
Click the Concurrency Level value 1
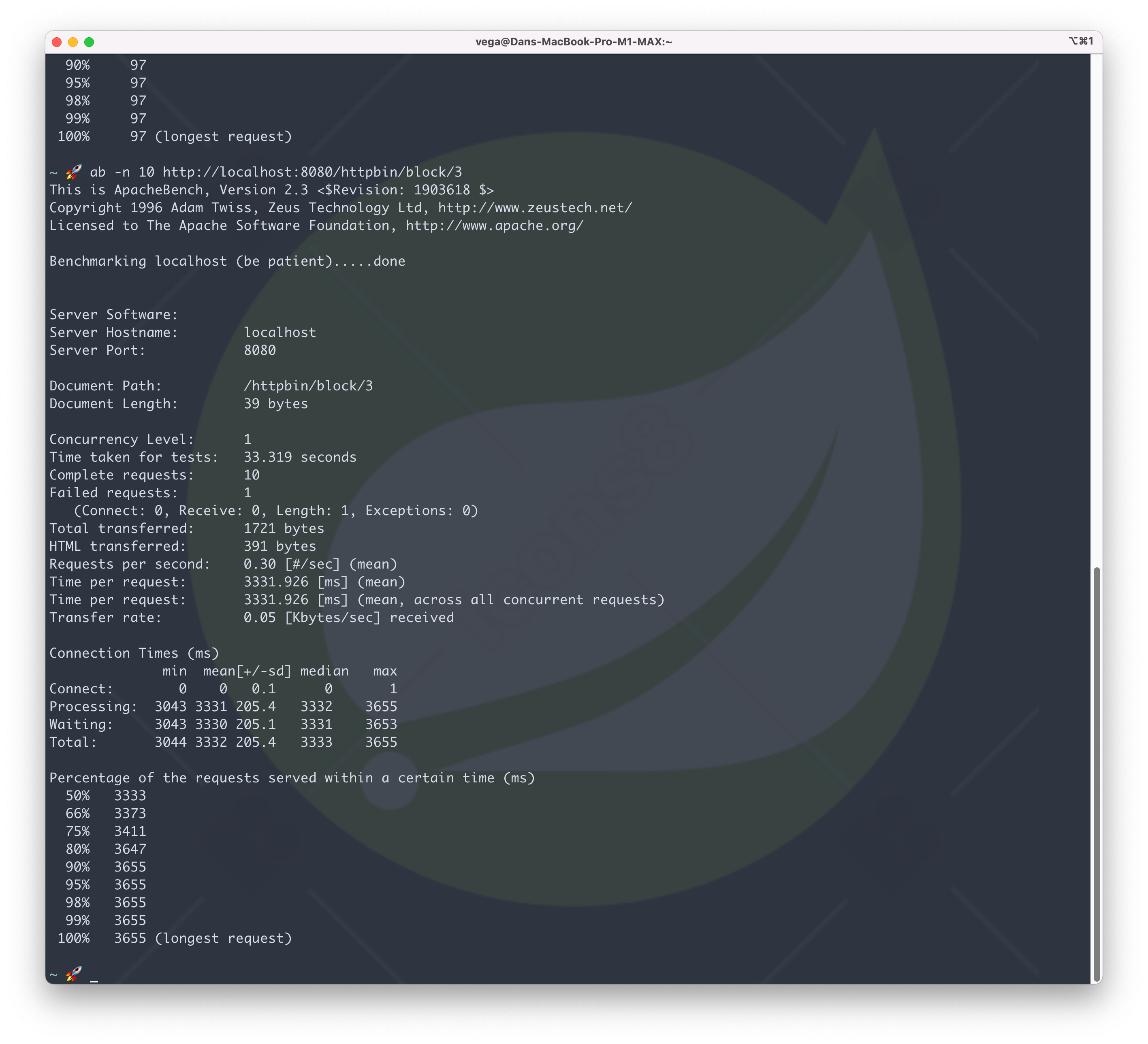coord(248,439)
